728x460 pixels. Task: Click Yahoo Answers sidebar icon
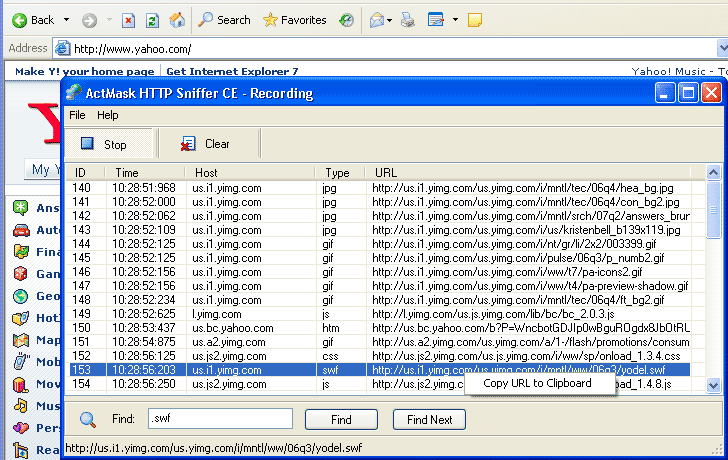pos(20,207)
